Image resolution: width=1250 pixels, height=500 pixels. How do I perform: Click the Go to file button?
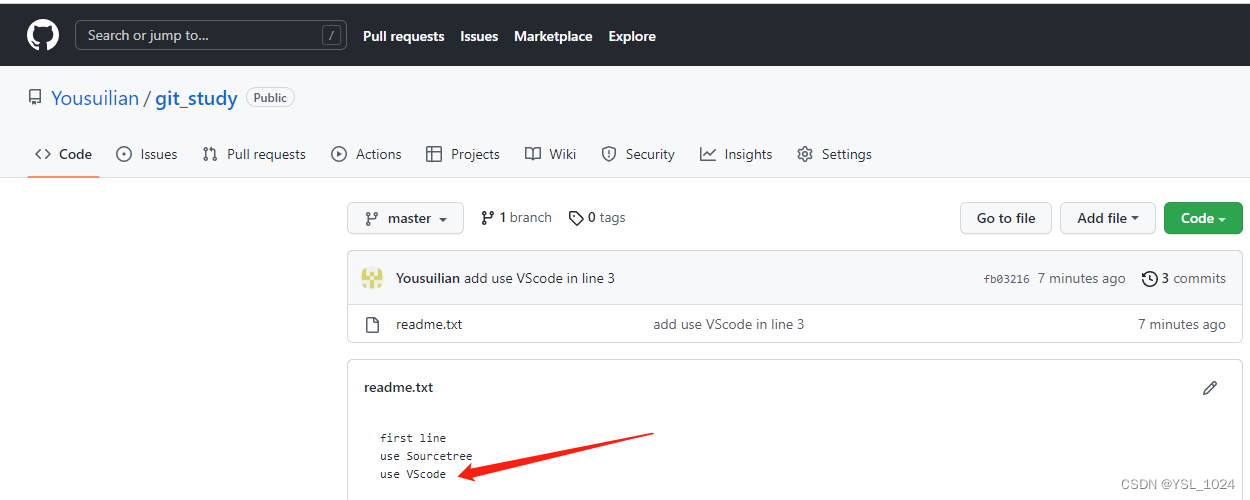[x=1006, y=218]
